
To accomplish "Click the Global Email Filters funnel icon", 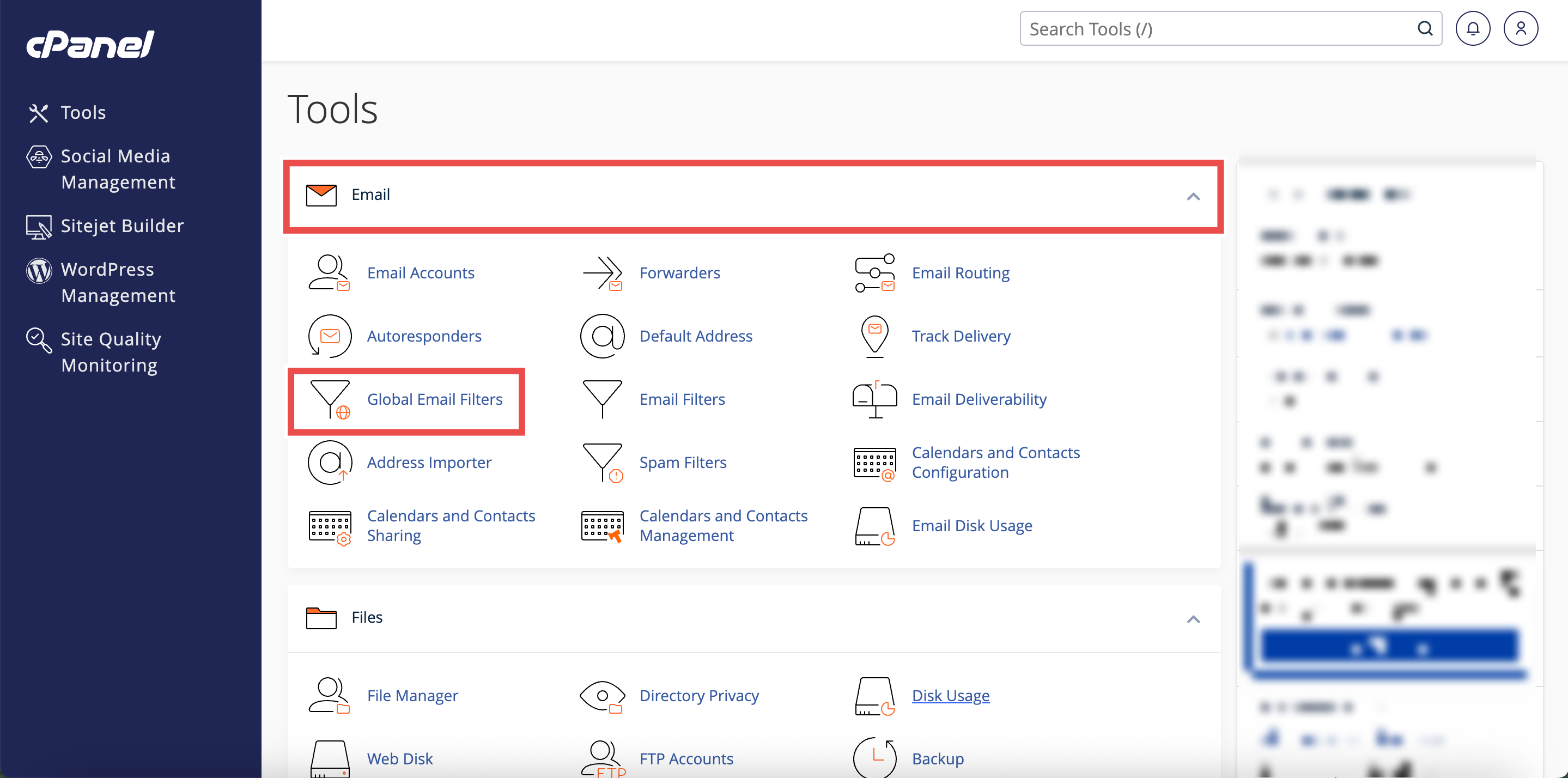I will click(x=330, y=399).
